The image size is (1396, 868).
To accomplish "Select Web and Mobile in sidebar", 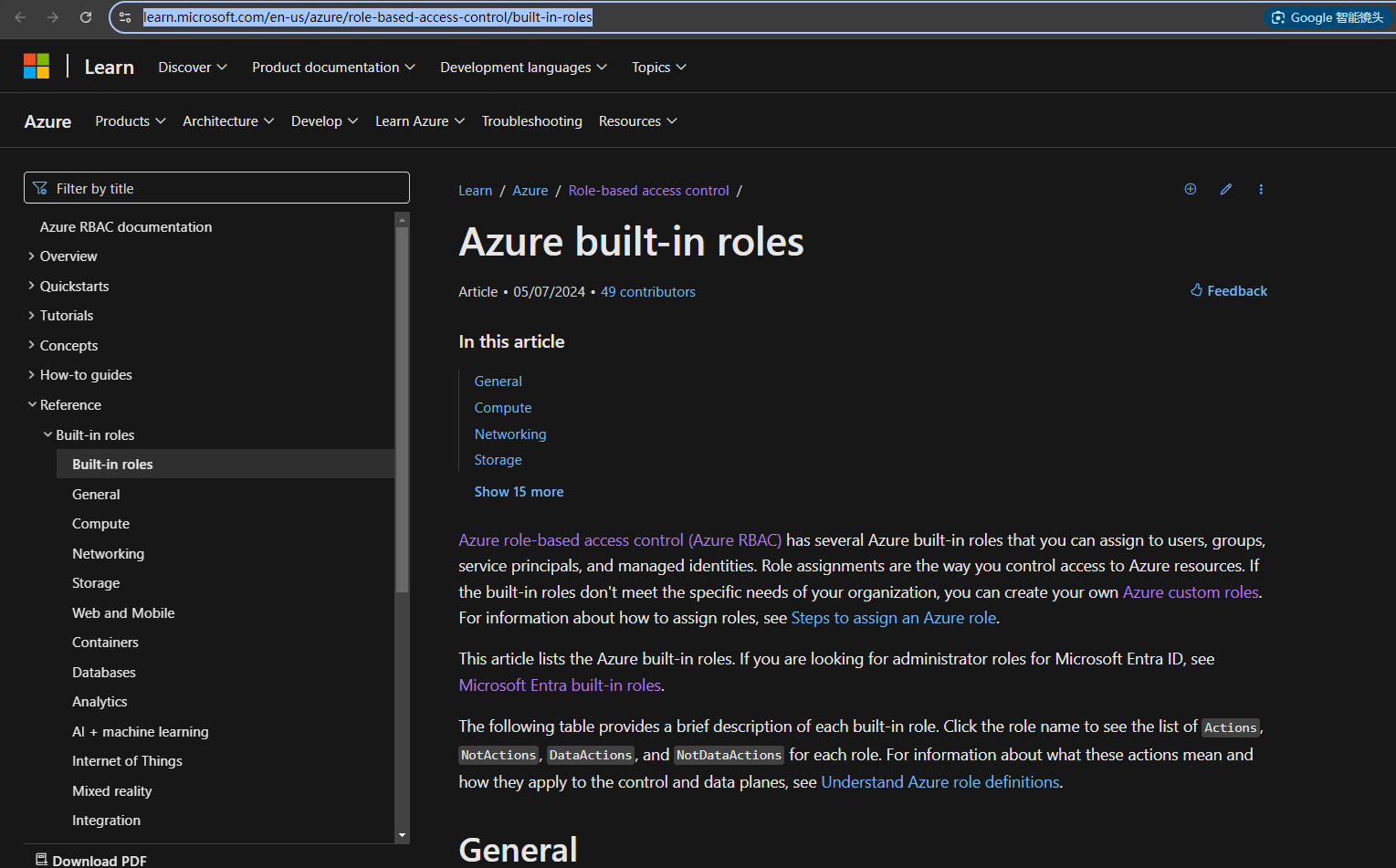I will tap(123, 613).
